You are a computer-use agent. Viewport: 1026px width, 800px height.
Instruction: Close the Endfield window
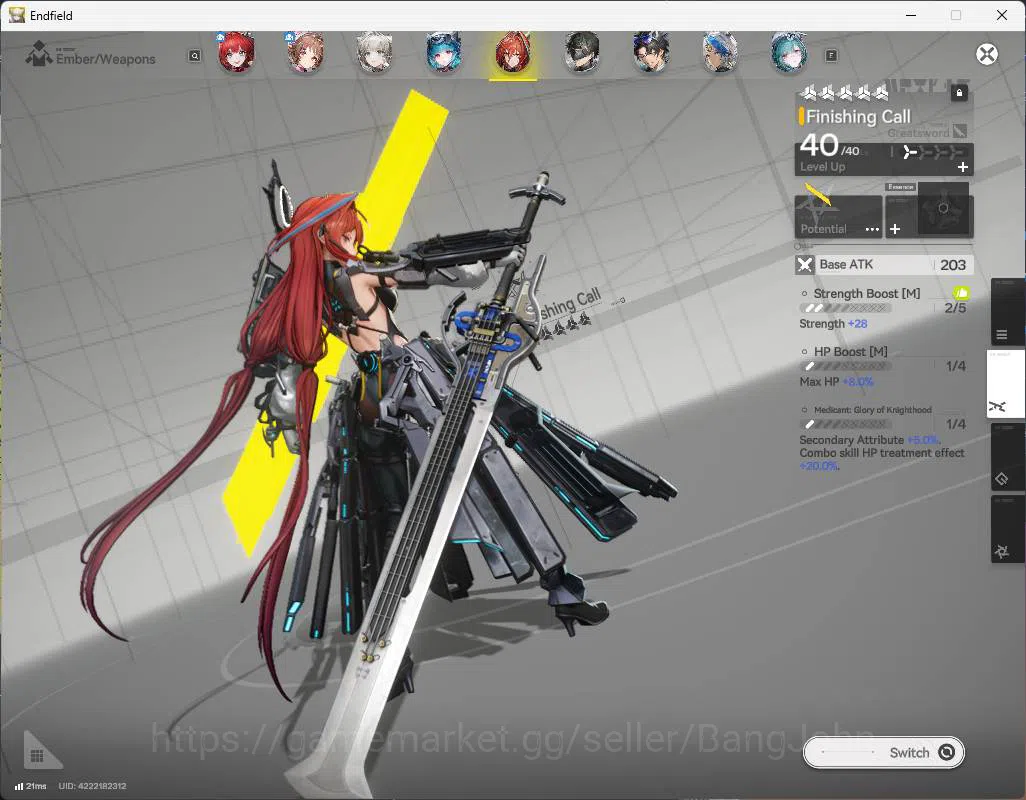[x=1002, y=15]
